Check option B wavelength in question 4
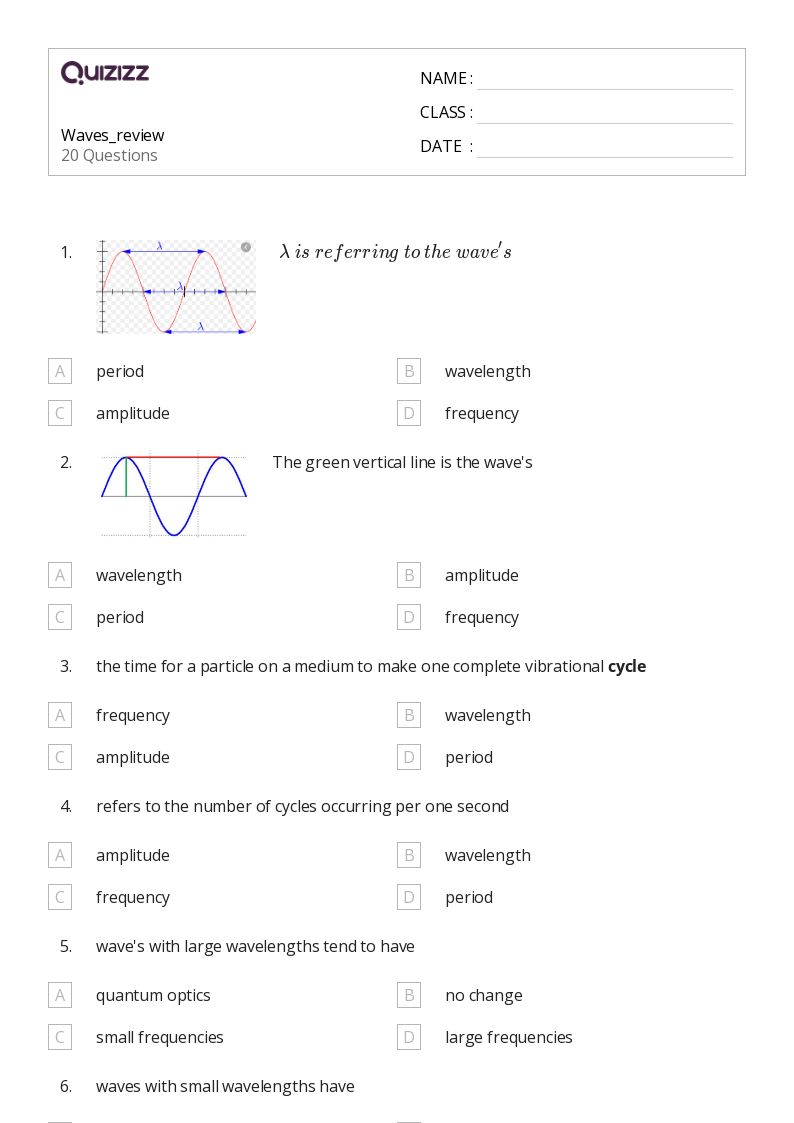 tap(409, 855)
